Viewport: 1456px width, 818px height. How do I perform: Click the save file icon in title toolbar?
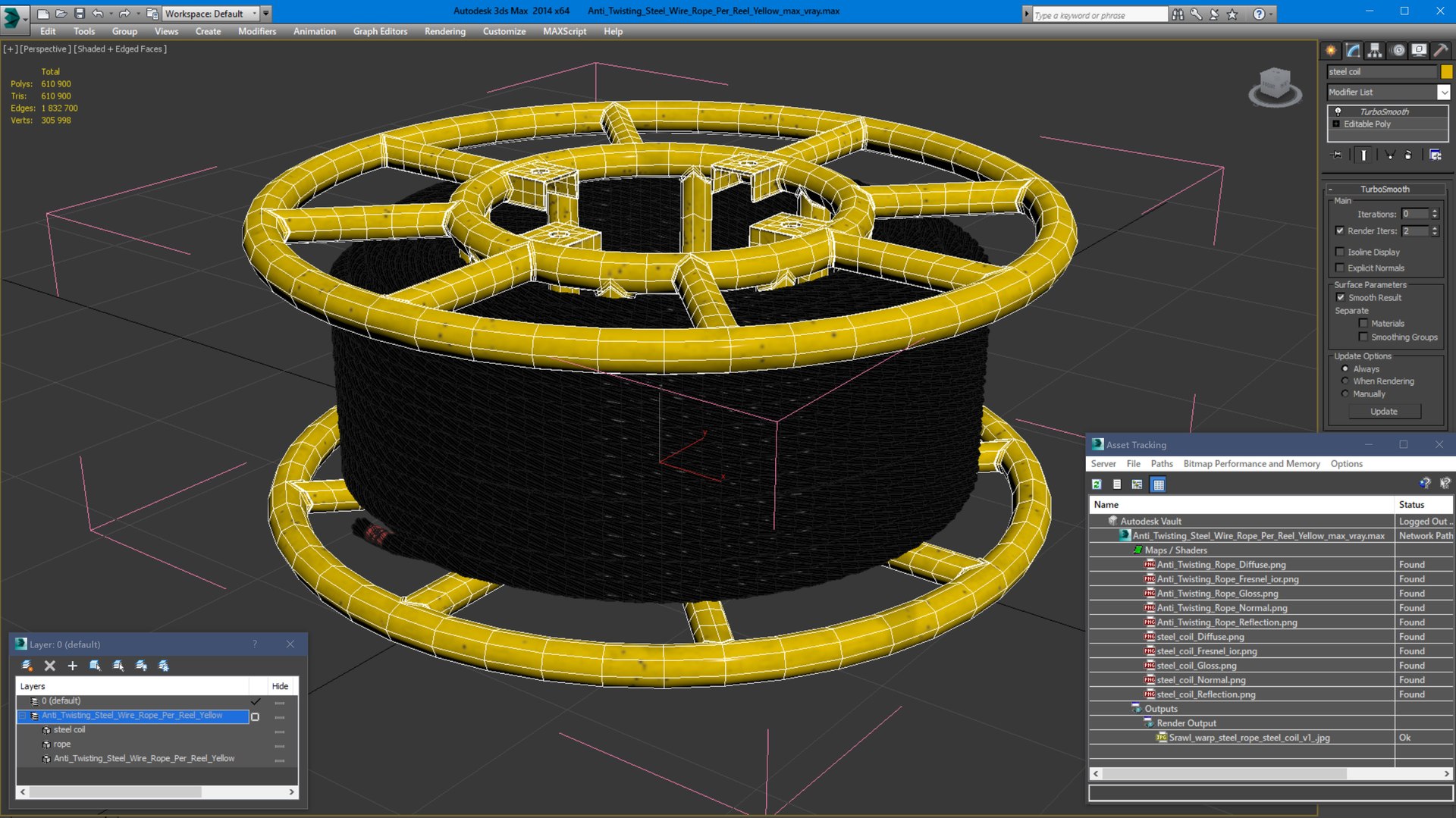point(80,14)
